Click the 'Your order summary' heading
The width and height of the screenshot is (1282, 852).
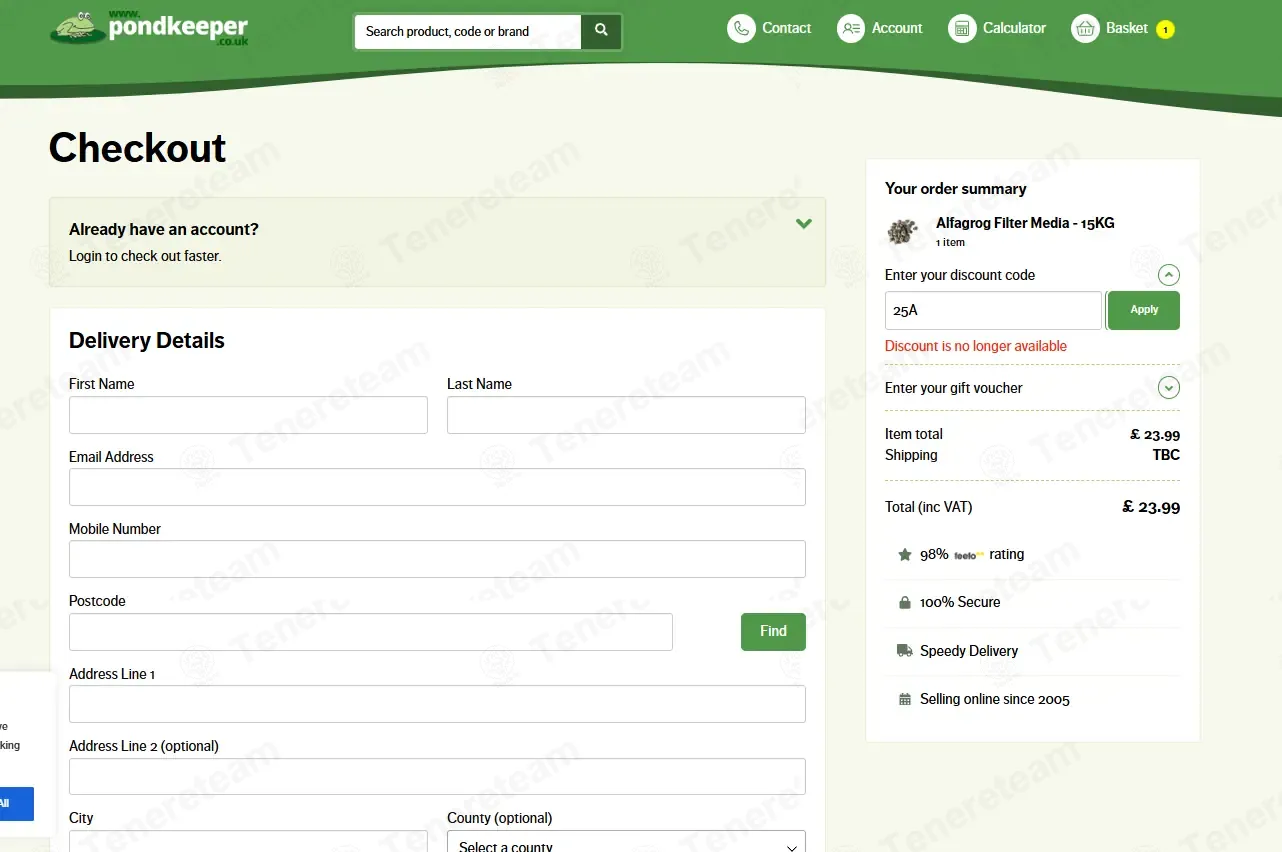(956, 188)
